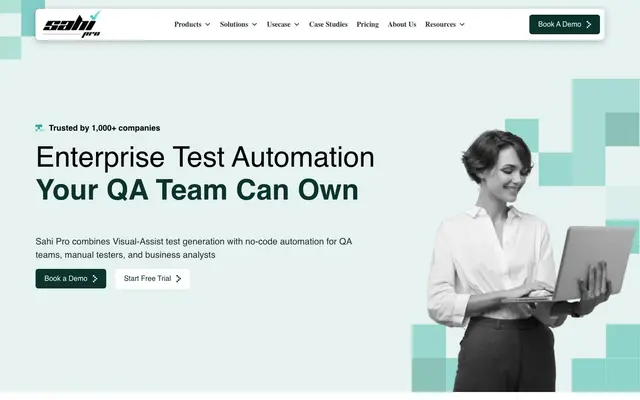Viewport: 640px width, 400px height.
Task: Visit the About Us page
Action: coord(402,24)
